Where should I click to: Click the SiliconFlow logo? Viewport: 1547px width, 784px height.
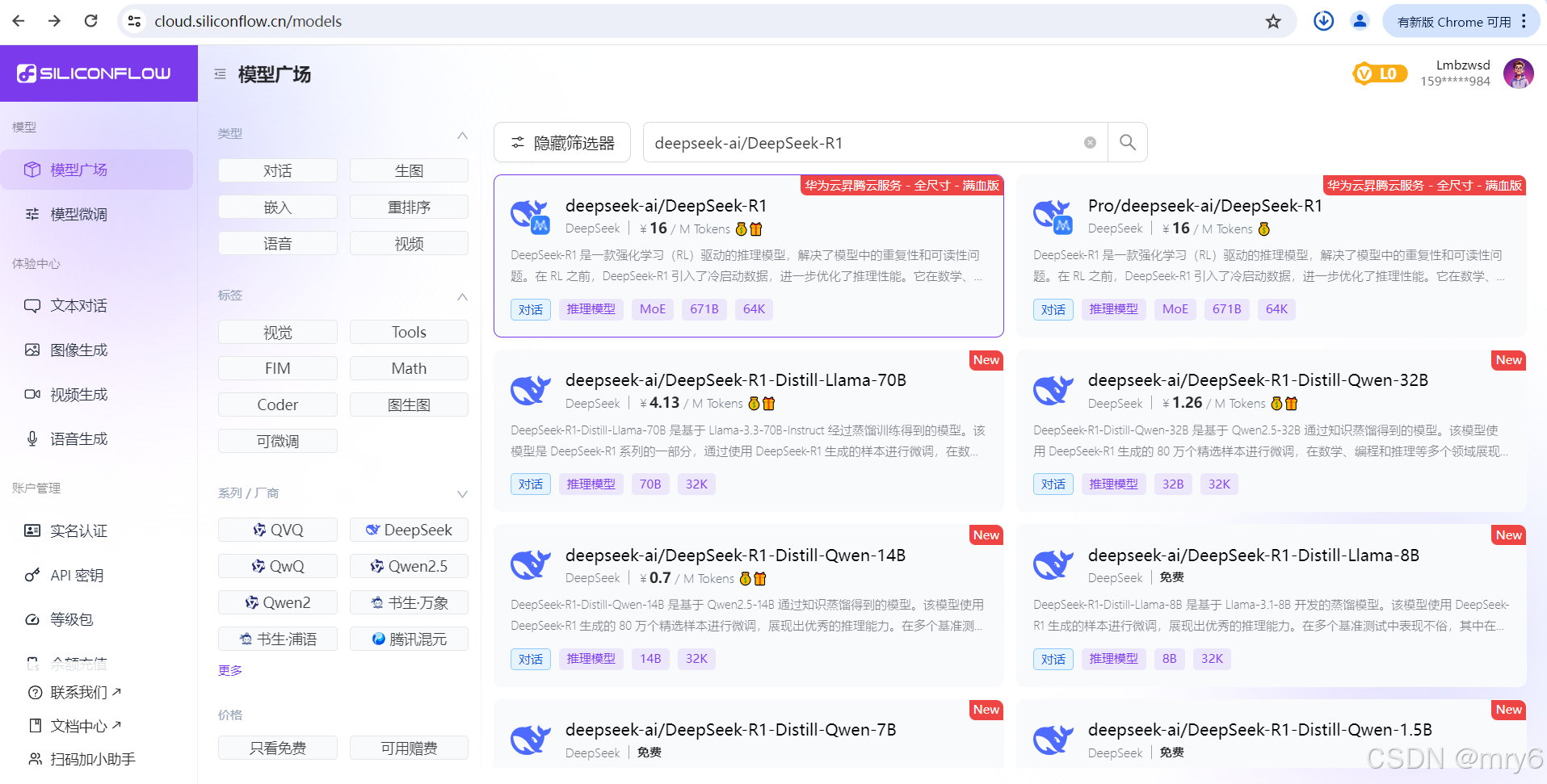94,73
